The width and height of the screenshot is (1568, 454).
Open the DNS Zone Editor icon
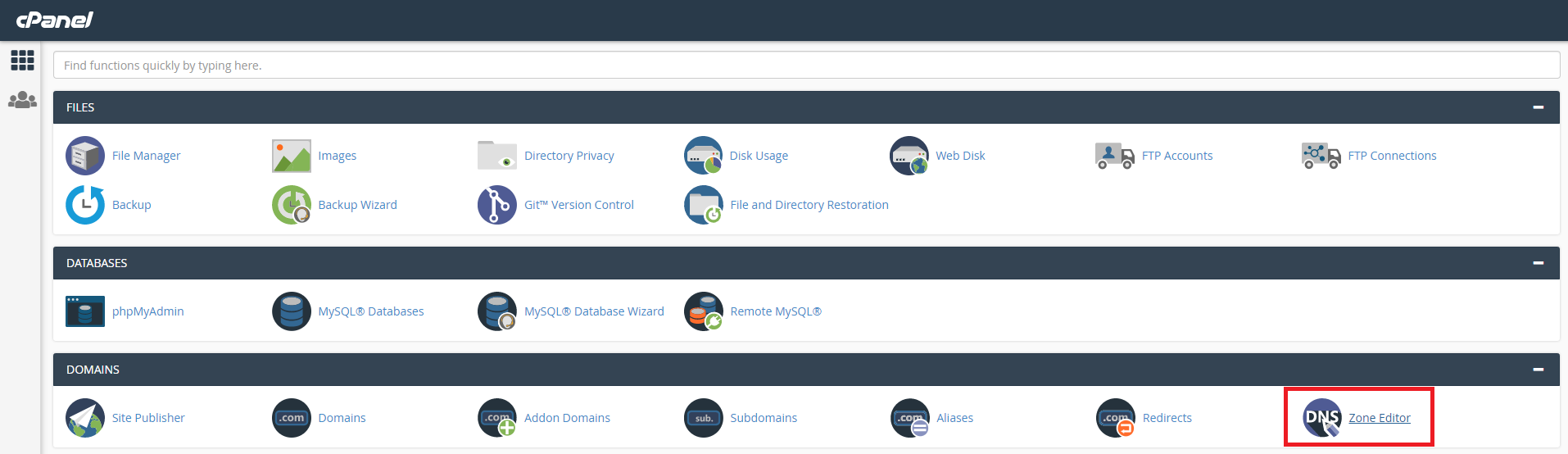pyautogui.click(x=1322, y=418)
